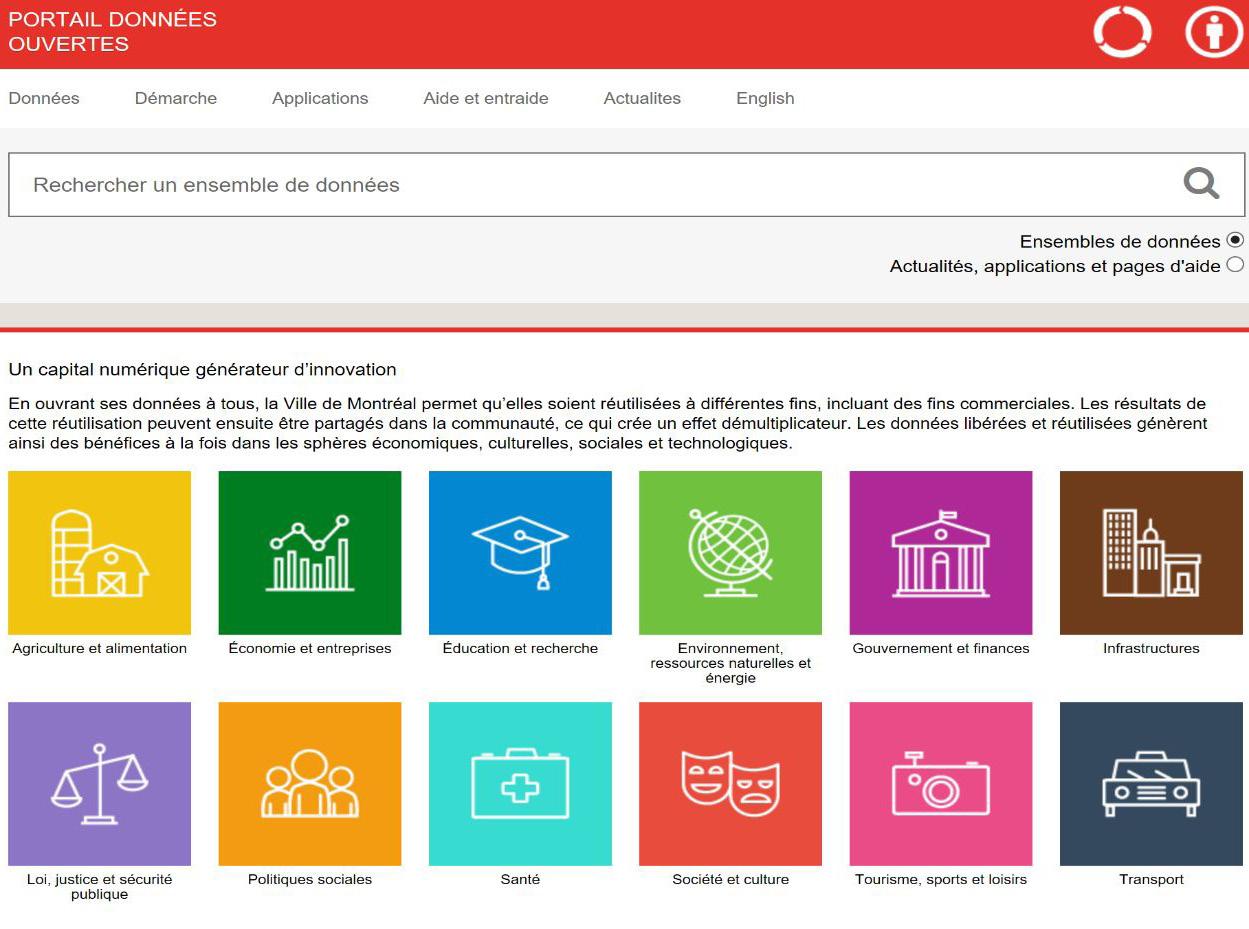The height and width of the screenshot is (929, 1249).
Task: Click the Actualités, applications et pages d'aide text
Action: pyautogui.click(x=1055, y=266)
